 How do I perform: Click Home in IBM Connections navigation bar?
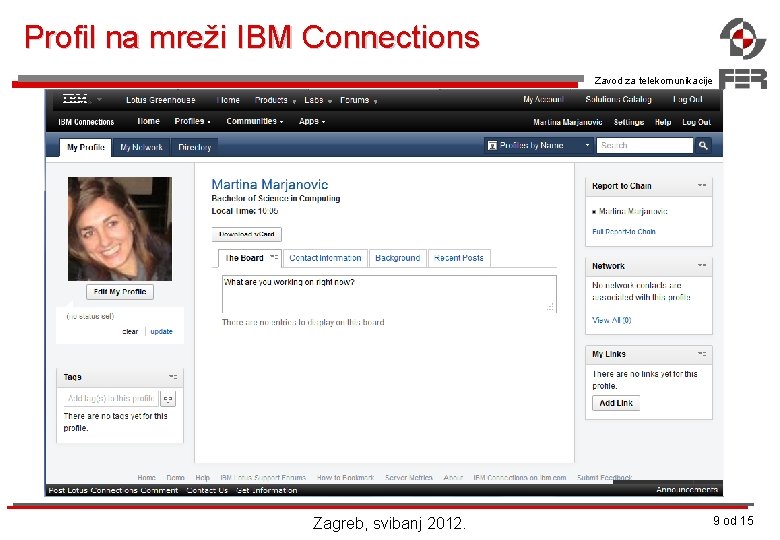148,121
